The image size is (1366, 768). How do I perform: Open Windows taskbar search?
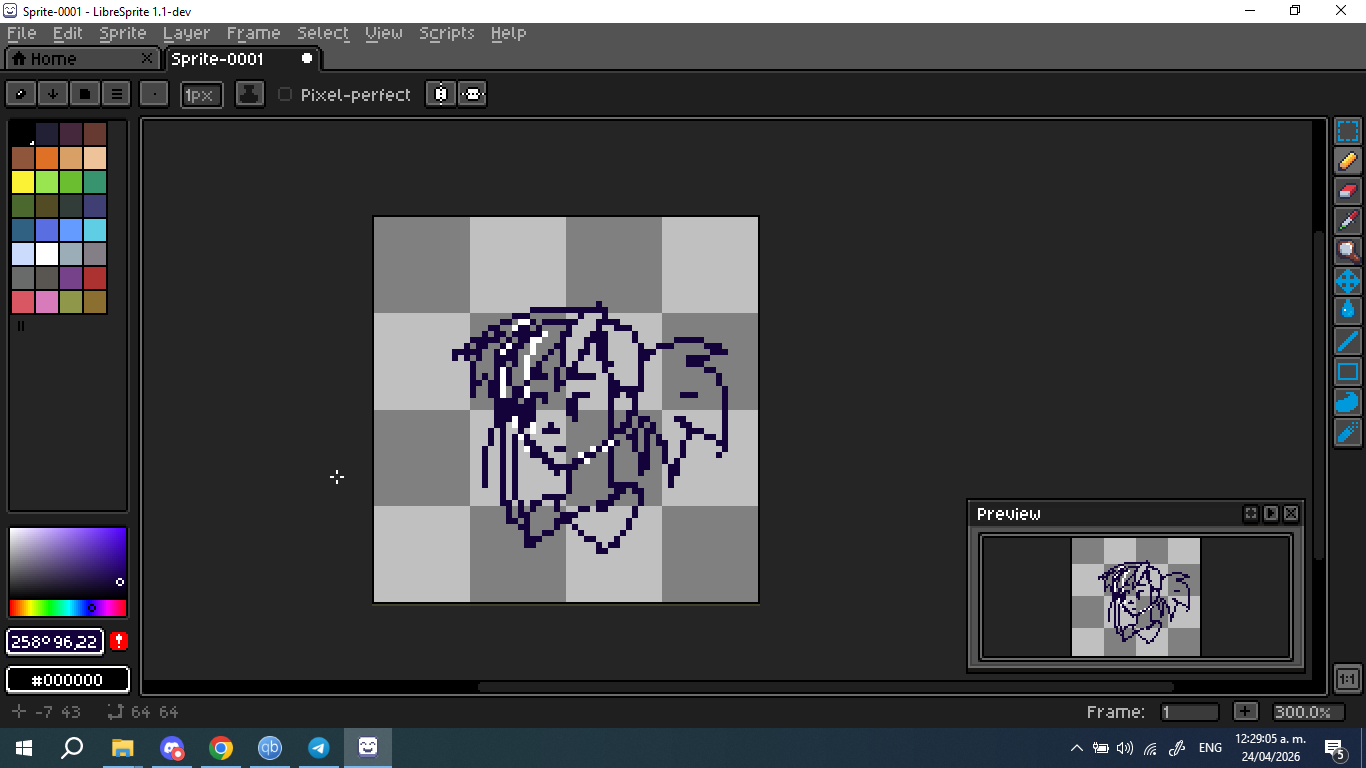point(72,747)
